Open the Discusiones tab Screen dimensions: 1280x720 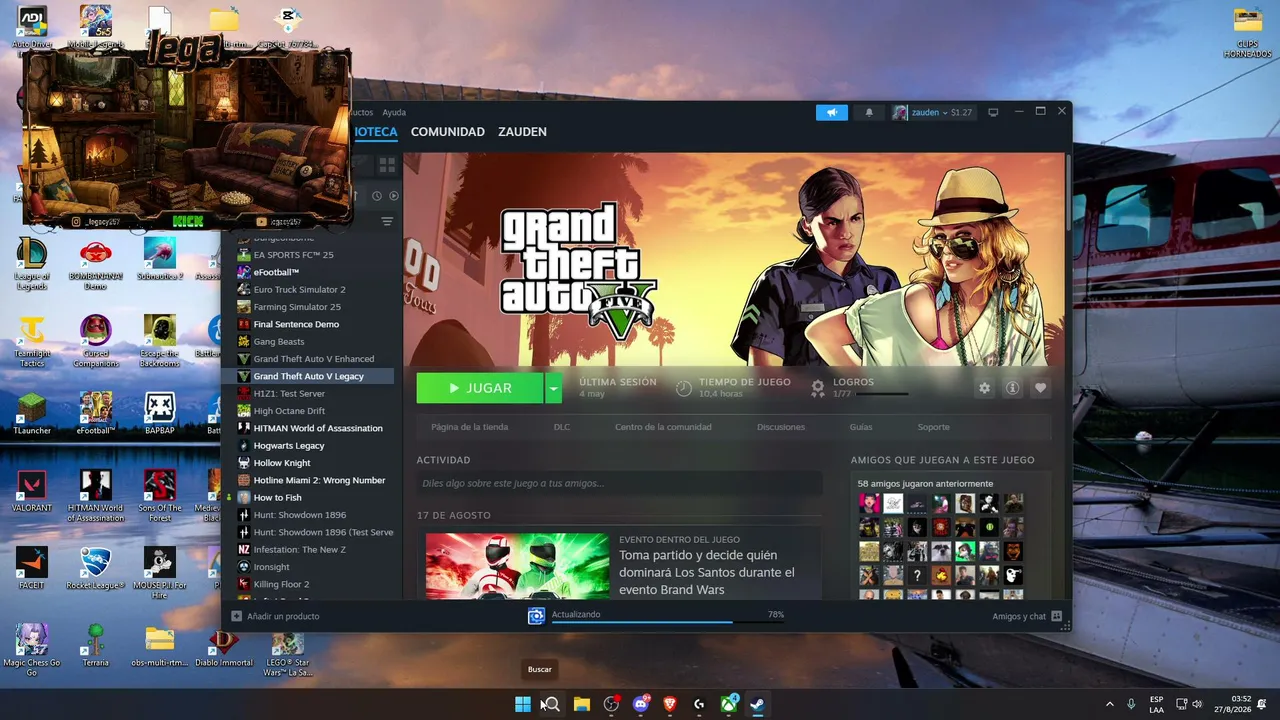[x=781, y=427]
